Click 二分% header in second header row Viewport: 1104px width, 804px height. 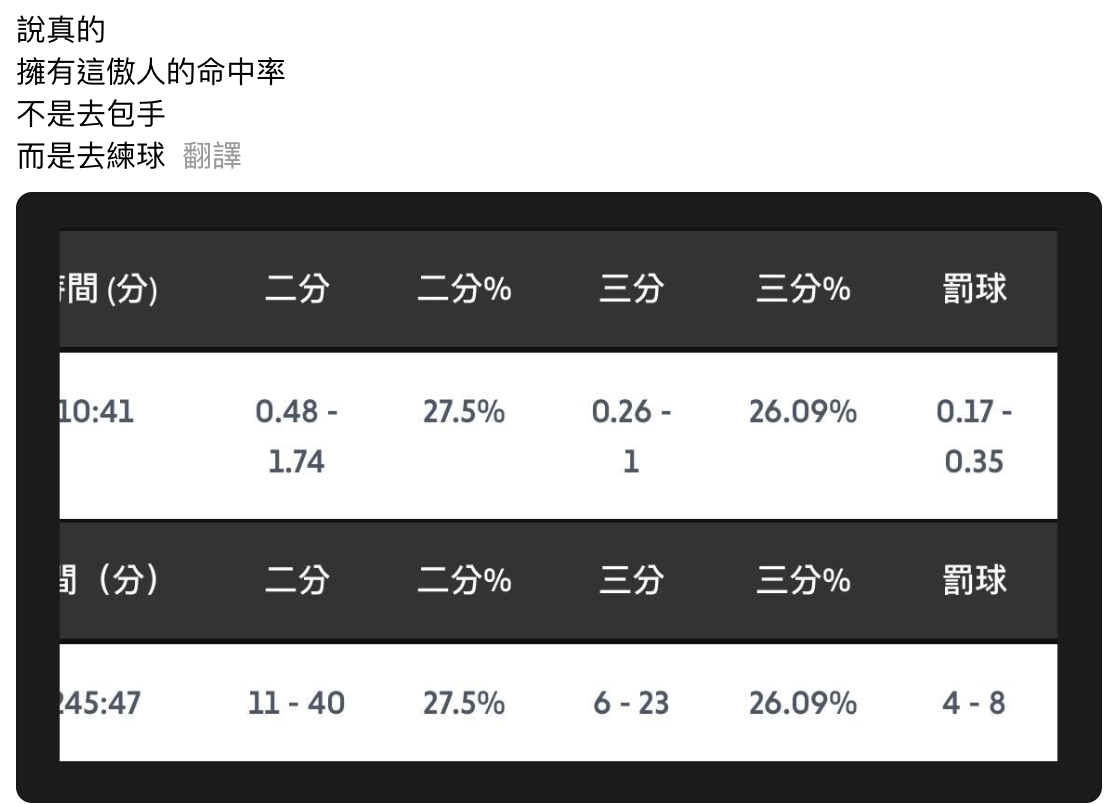pos(464,581)
